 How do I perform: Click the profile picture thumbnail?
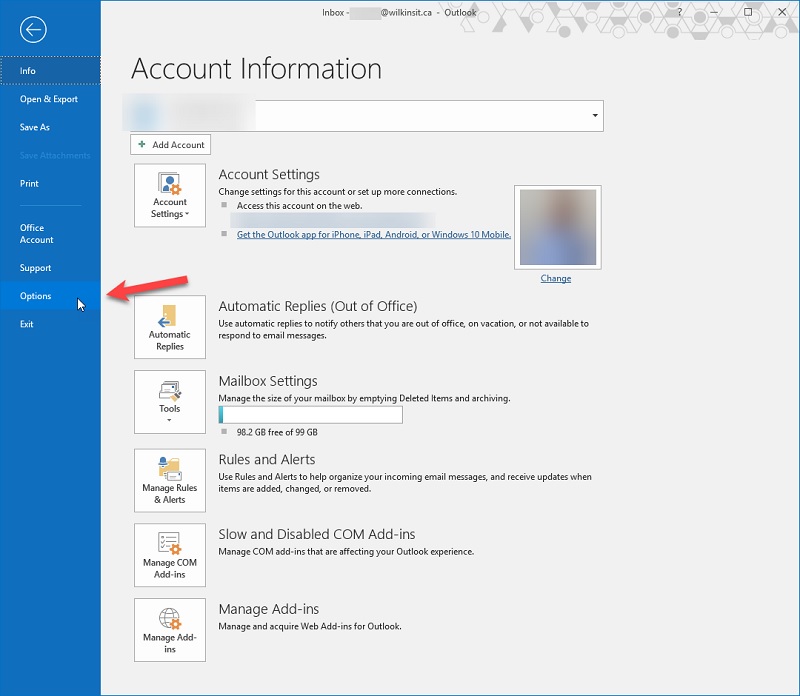coord(557,226)
